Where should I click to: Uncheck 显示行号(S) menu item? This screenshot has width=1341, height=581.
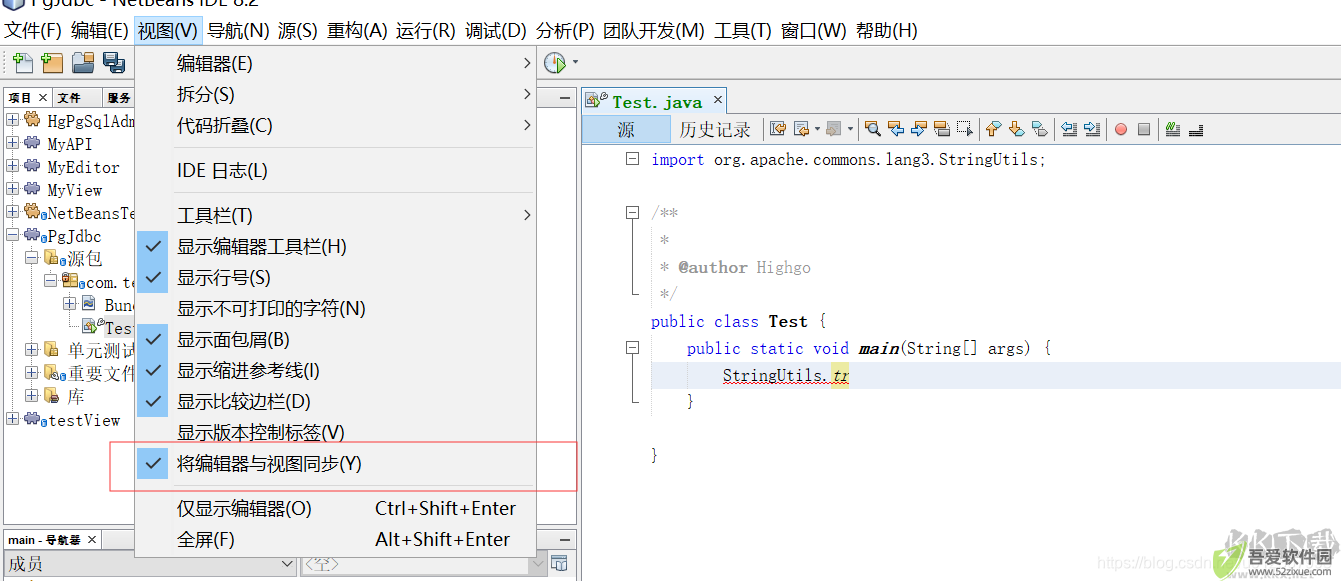[x=335, y=277]
